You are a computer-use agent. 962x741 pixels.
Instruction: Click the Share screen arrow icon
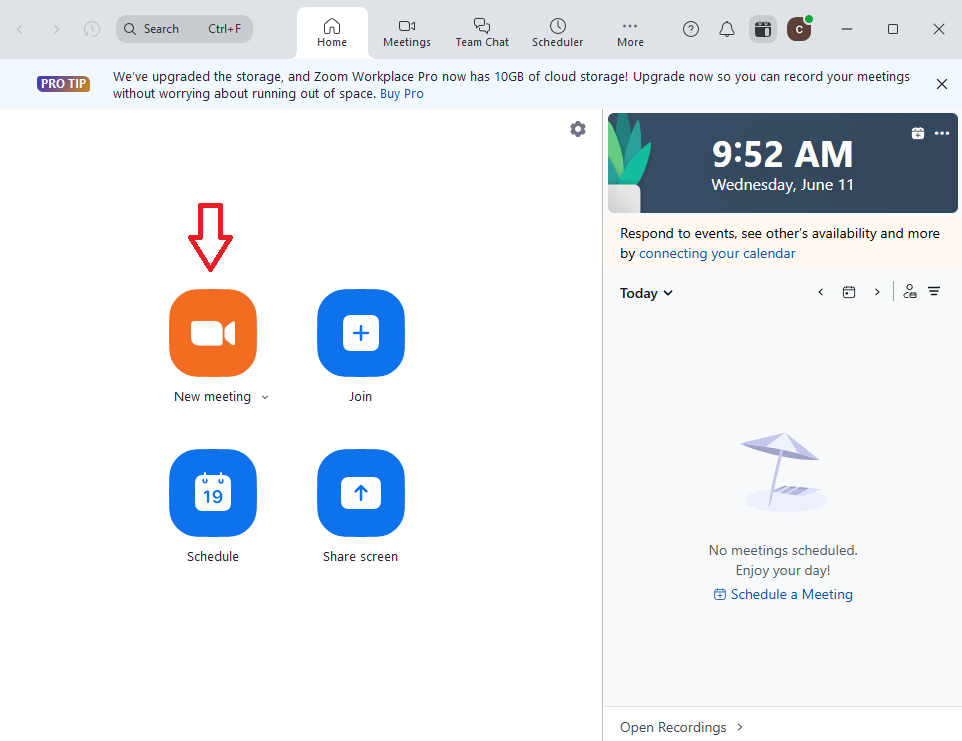pos(361,493)
